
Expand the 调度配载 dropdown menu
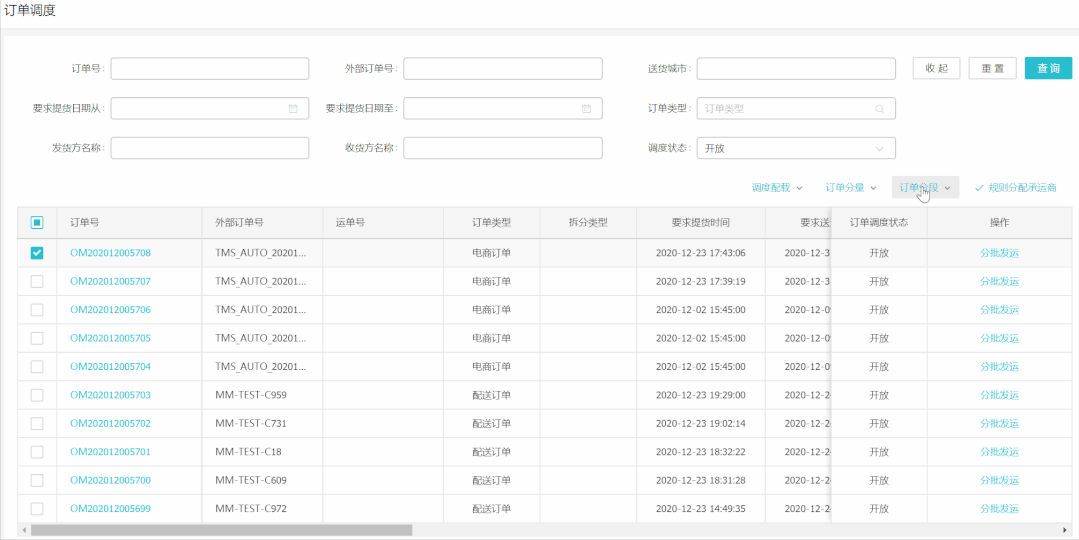(x=776, y=188)
